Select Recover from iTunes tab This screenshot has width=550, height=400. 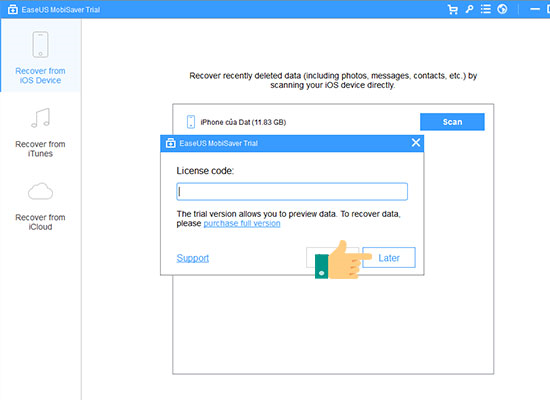pyautogui.click(x=41, y=133)
